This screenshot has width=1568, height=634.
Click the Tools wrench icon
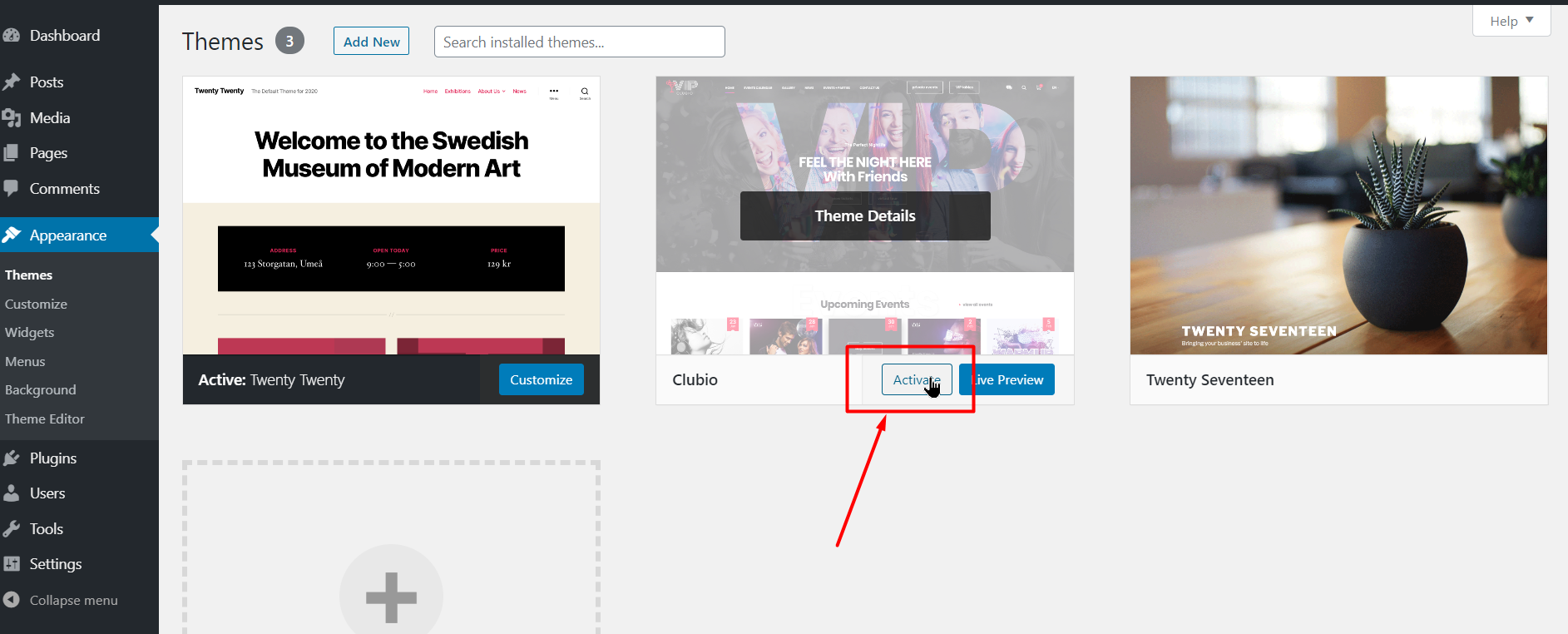click(x=12, y=529)
